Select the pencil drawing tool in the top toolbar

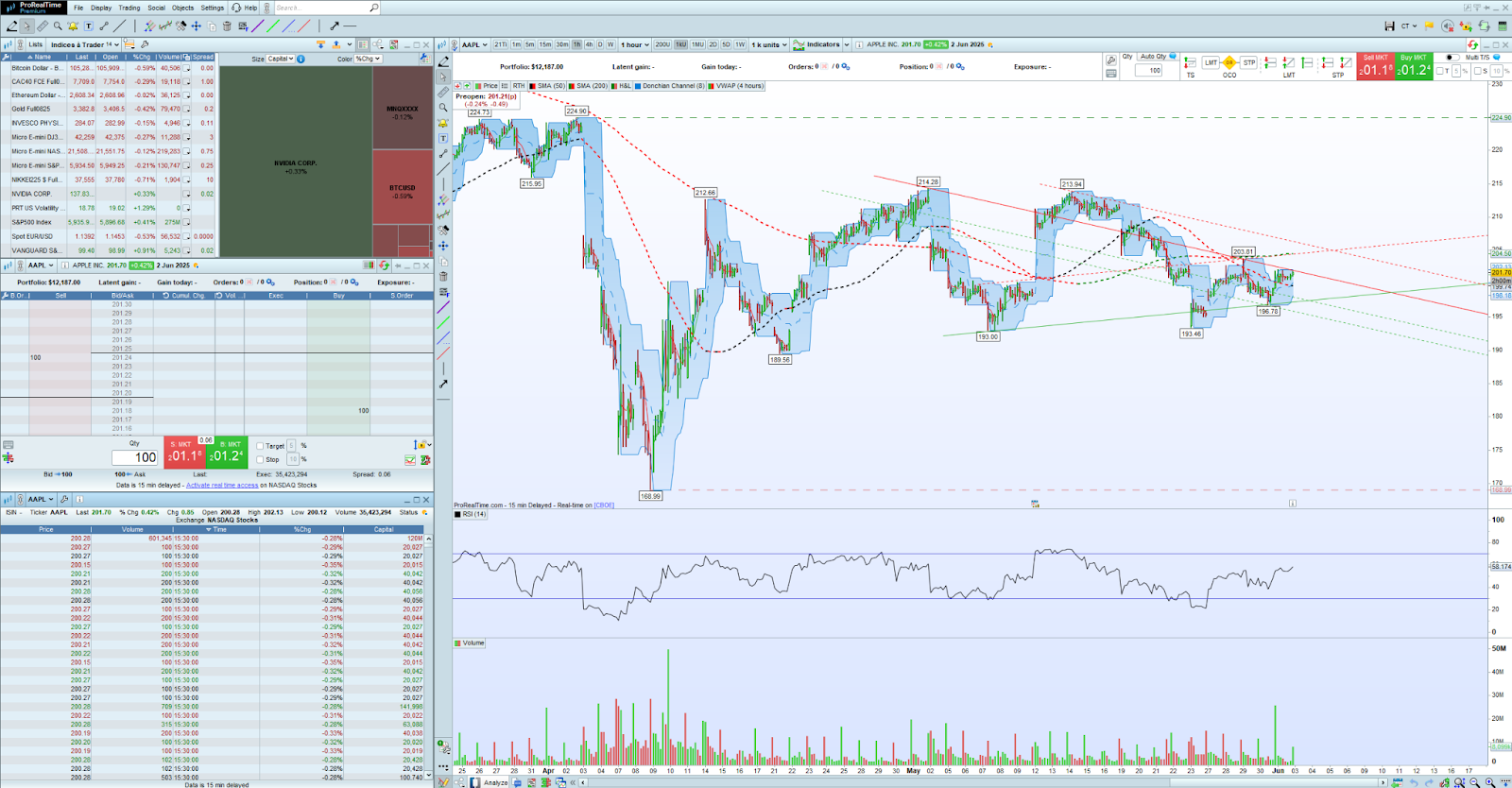[x=12, y=26]
